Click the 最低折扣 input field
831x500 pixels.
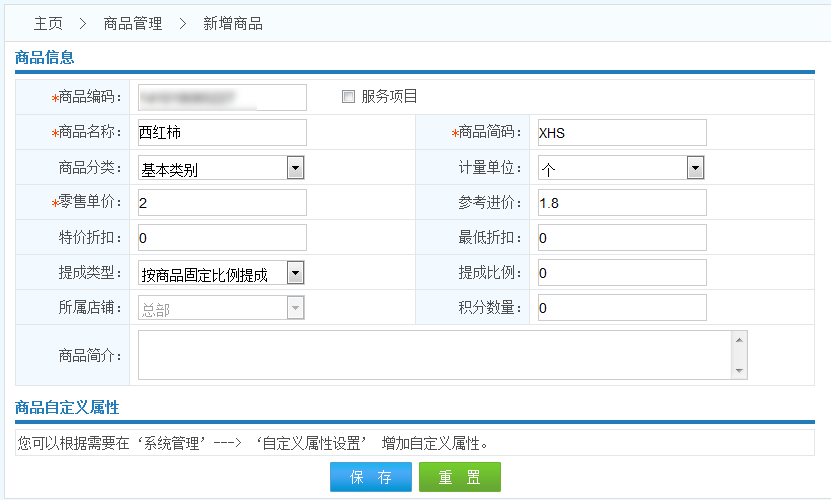pyautogui.click(x=621, y=238)
